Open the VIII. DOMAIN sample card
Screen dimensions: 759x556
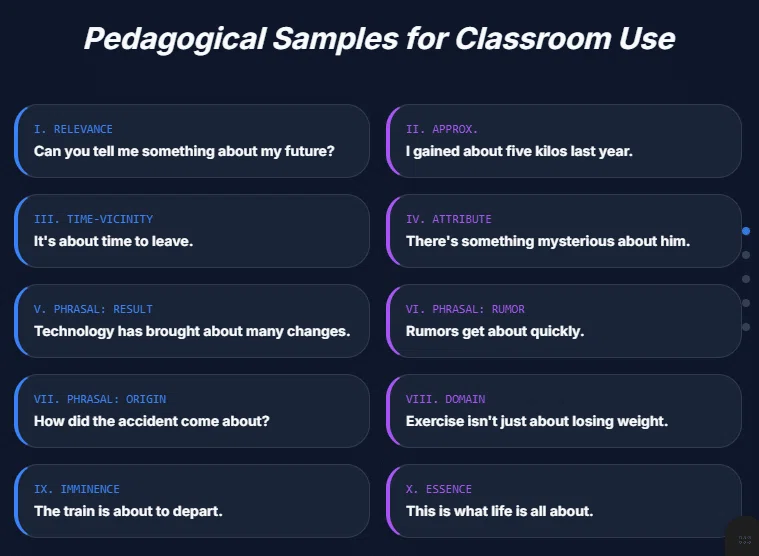pos(564,411)
